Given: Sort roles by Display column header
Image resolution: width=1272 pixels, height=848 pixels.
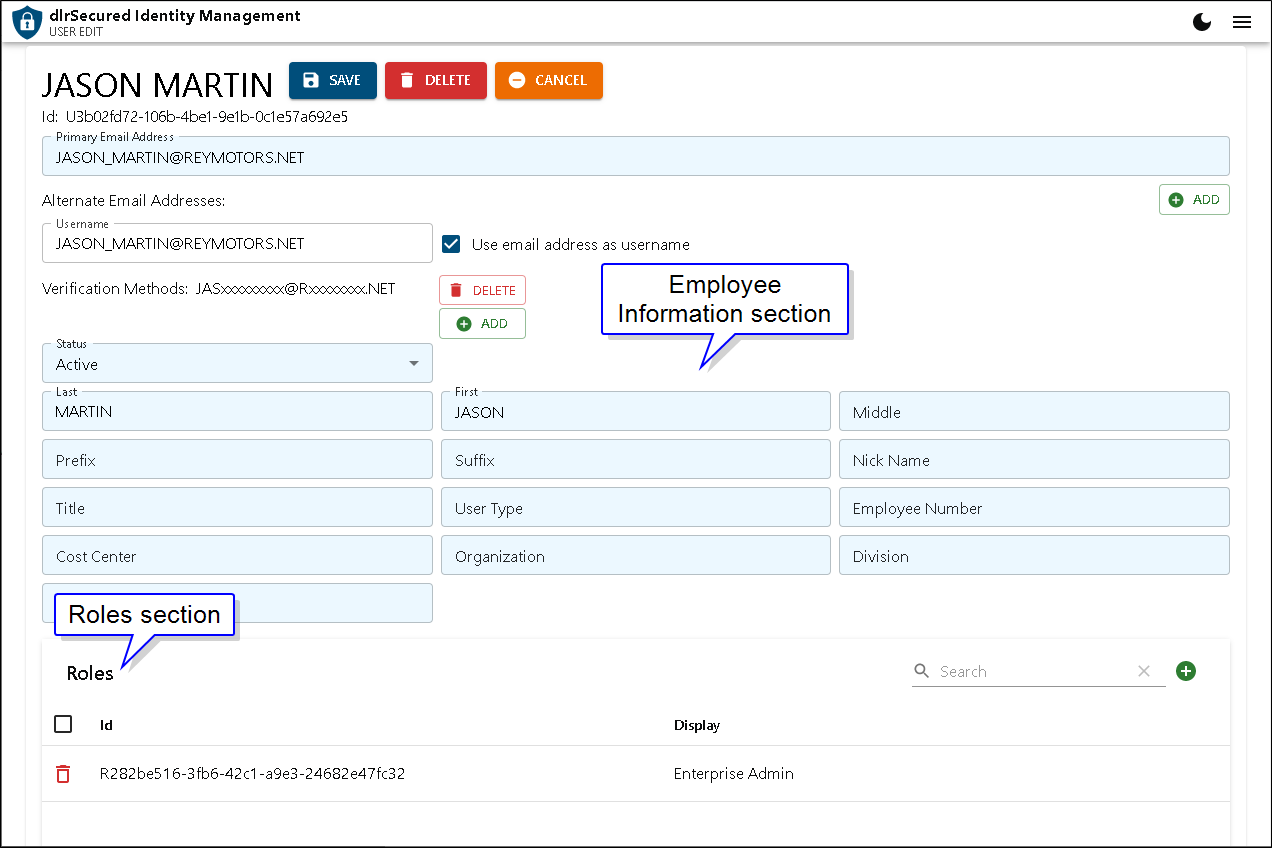Looking at the screenshot, I should tap(696, 725).
